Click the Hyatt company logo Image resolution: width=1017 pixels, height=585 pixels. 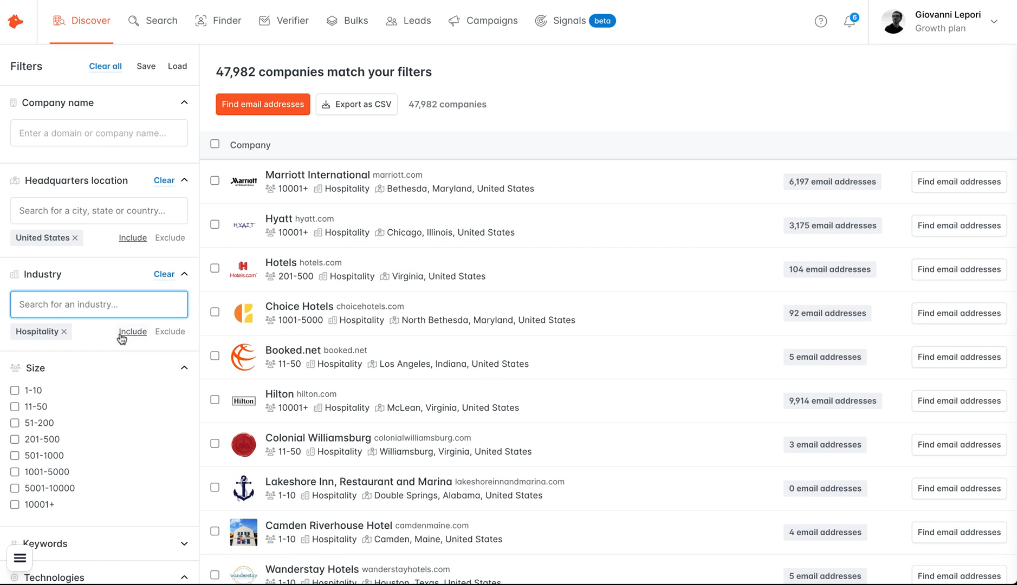244,225
